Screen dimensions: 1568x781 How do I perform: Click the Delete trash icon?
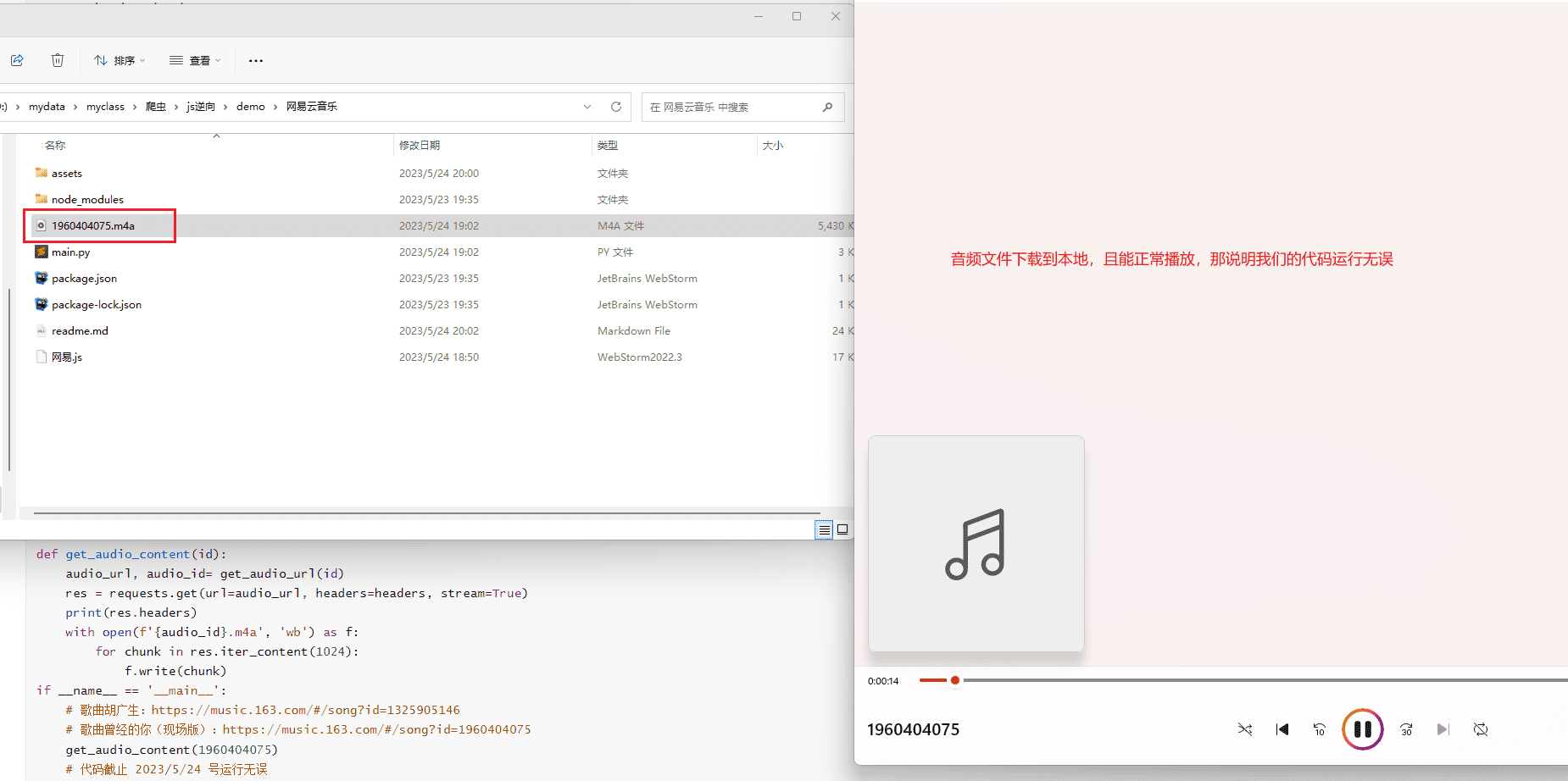click(x=58, y=60)
